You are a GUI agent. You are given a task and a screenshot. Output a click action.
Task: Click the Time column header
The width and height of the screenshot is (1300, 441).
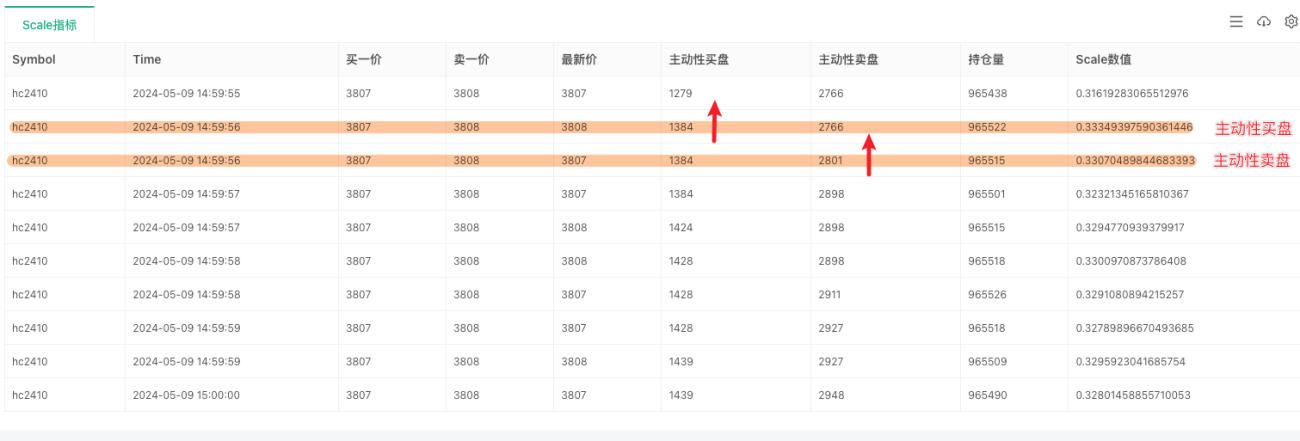coord(147,60)
